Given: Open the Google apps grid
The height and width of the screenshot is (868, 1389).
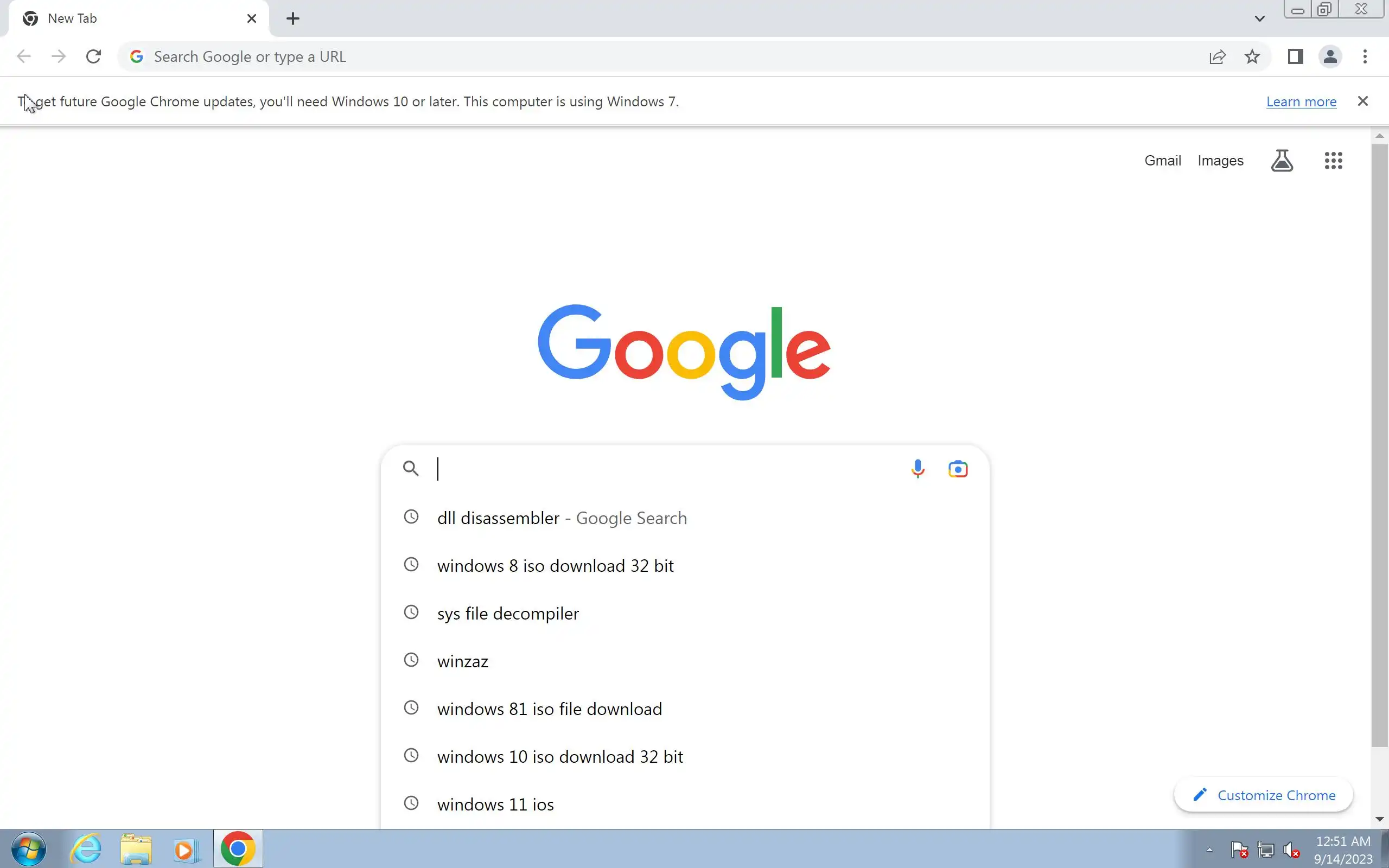Looking at the screenshot, I should (1333, 161).
